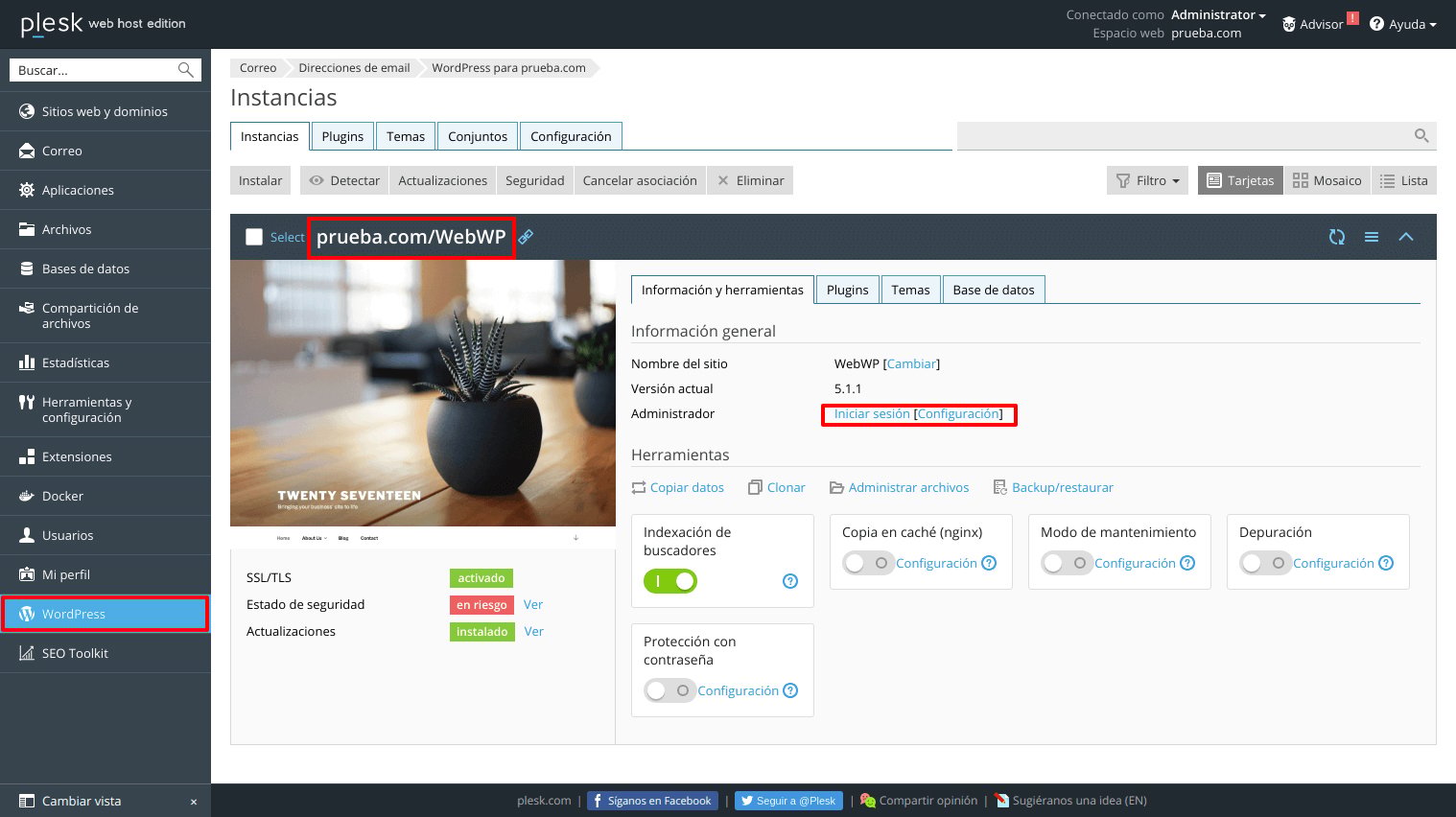The image size is (1456, 817).
Task: Switch view to Mosaico
Action: 1327,180
